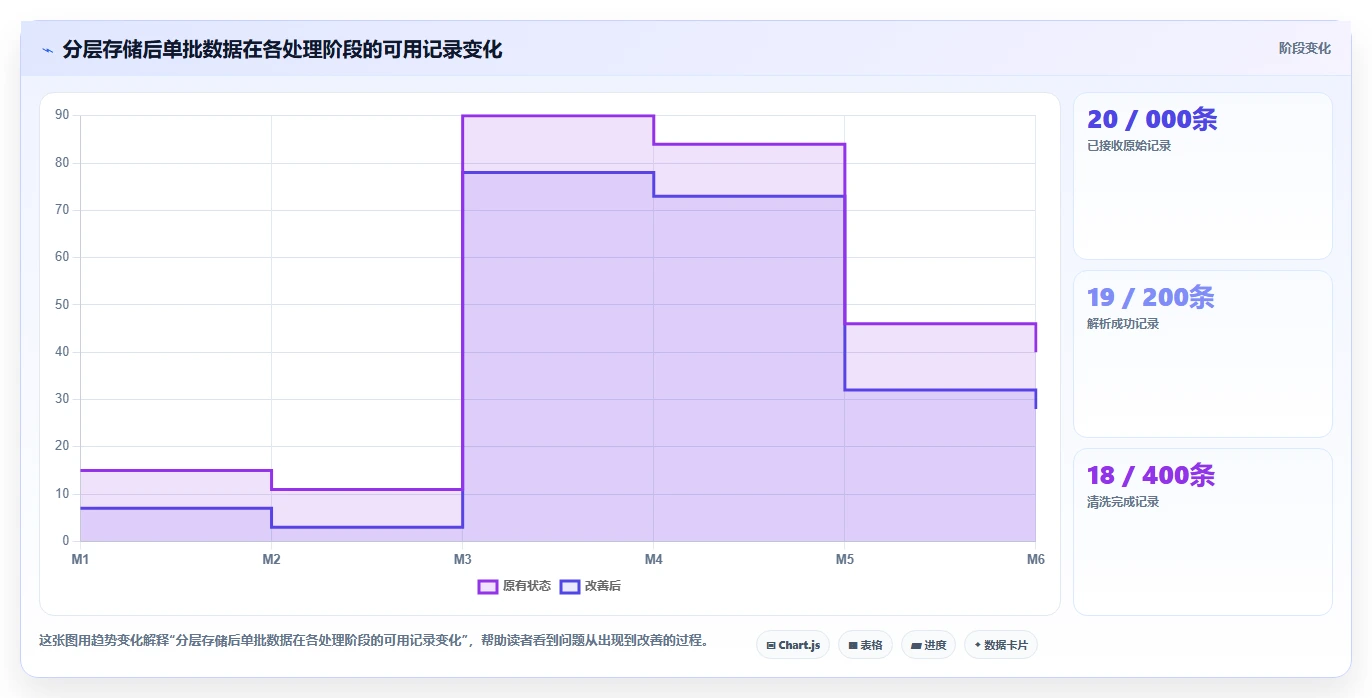Click the 表格 chip icon
The width and height of the screenshot is (1372, 698).
coord(853,646)
